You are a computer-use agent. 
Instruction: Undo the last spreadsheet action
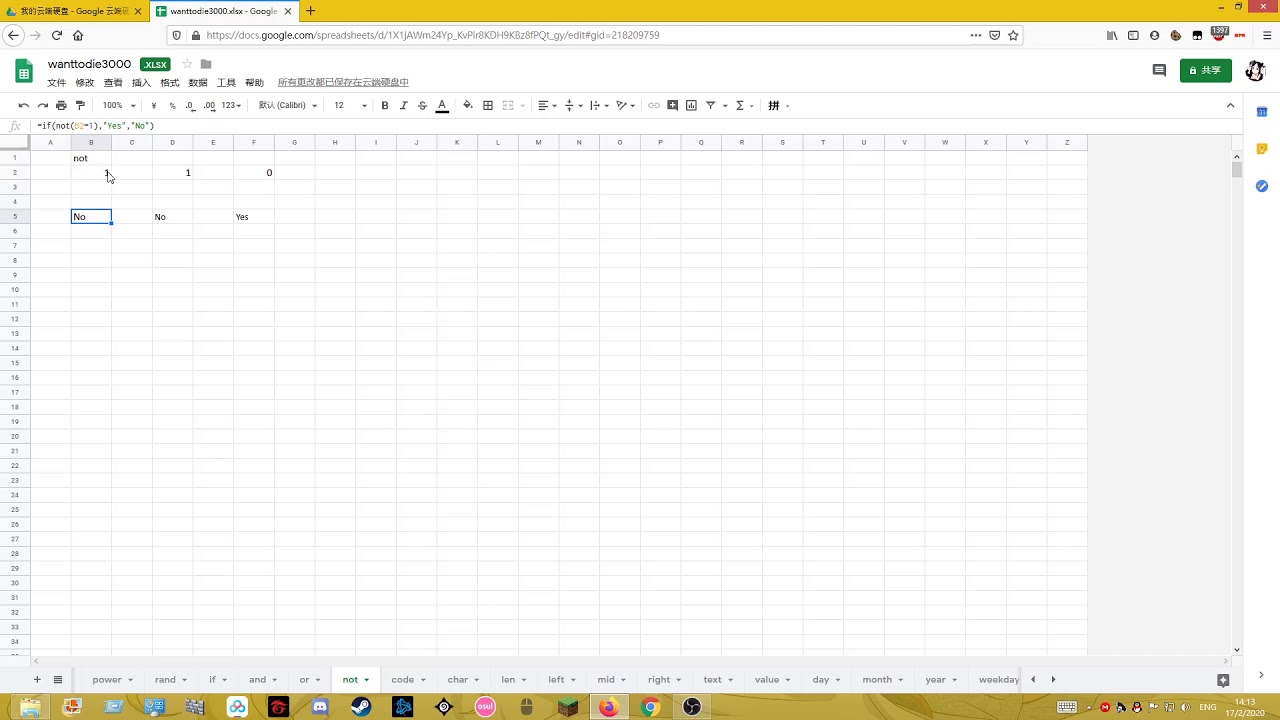point(24,105)
